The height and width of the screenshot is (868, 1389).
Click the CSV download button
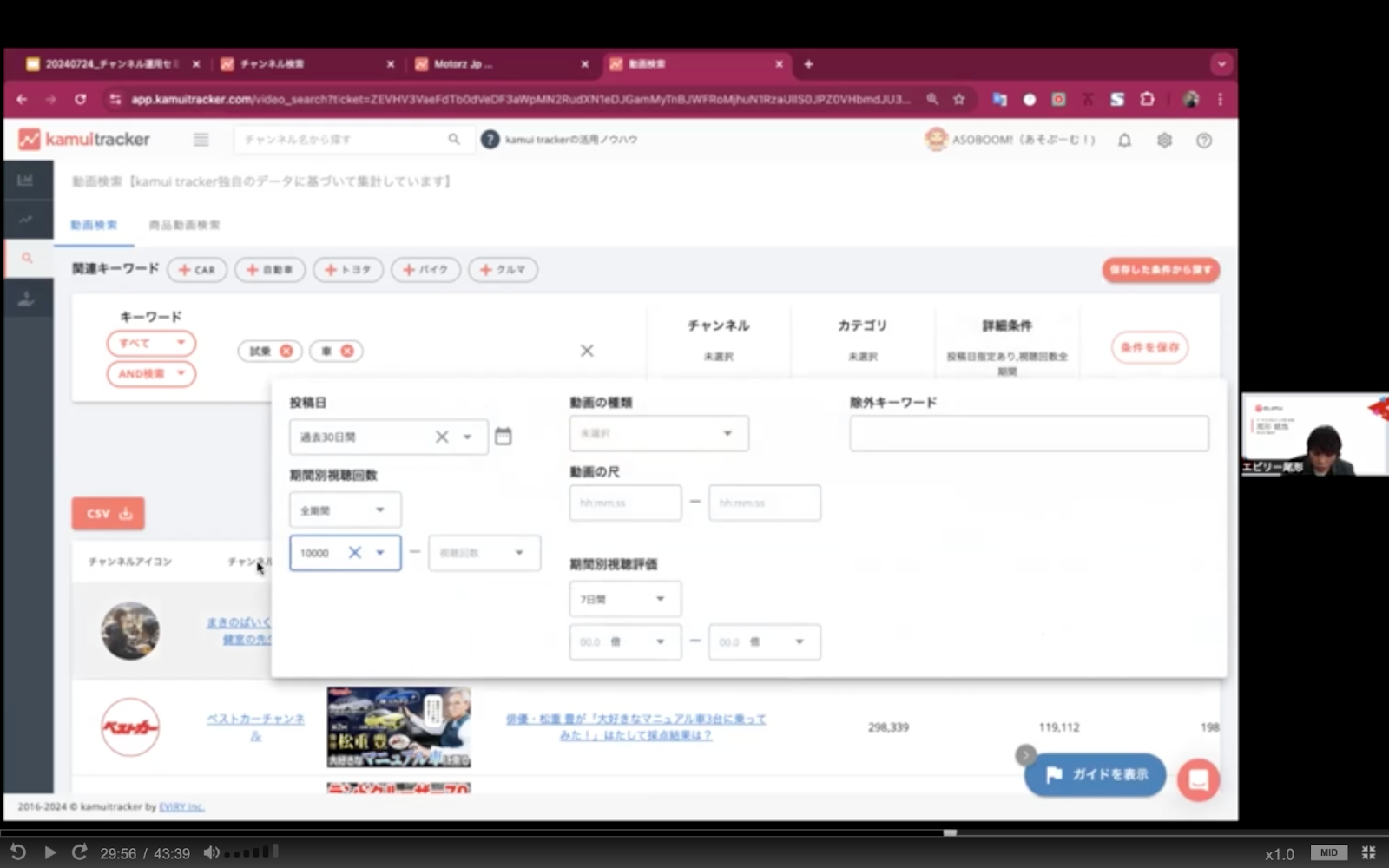[x=108, y=513]
